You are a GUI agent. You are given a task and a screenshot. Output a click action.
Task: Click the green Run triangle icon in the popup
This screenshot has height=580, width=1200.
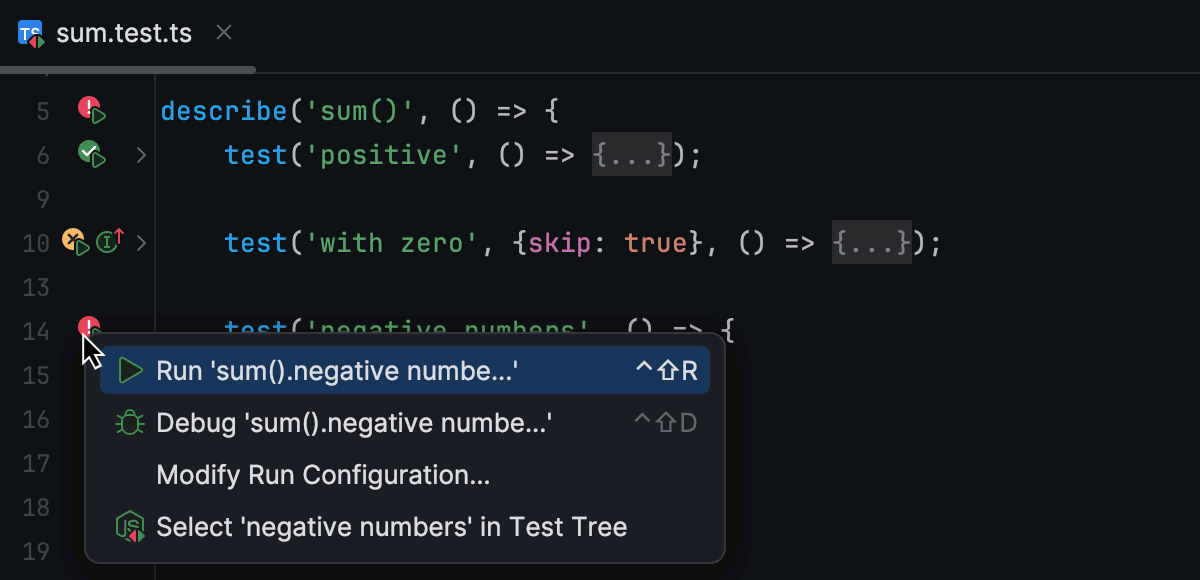(130, 371)
